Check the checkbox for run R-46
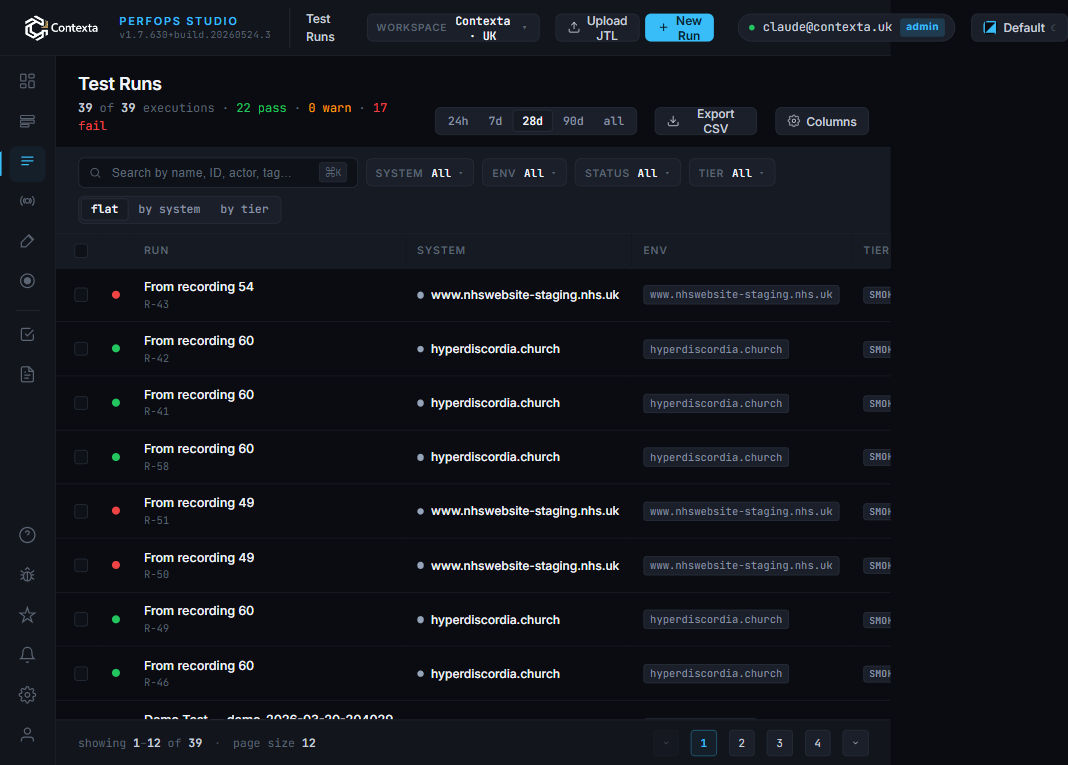 click(x=81, y=674)
